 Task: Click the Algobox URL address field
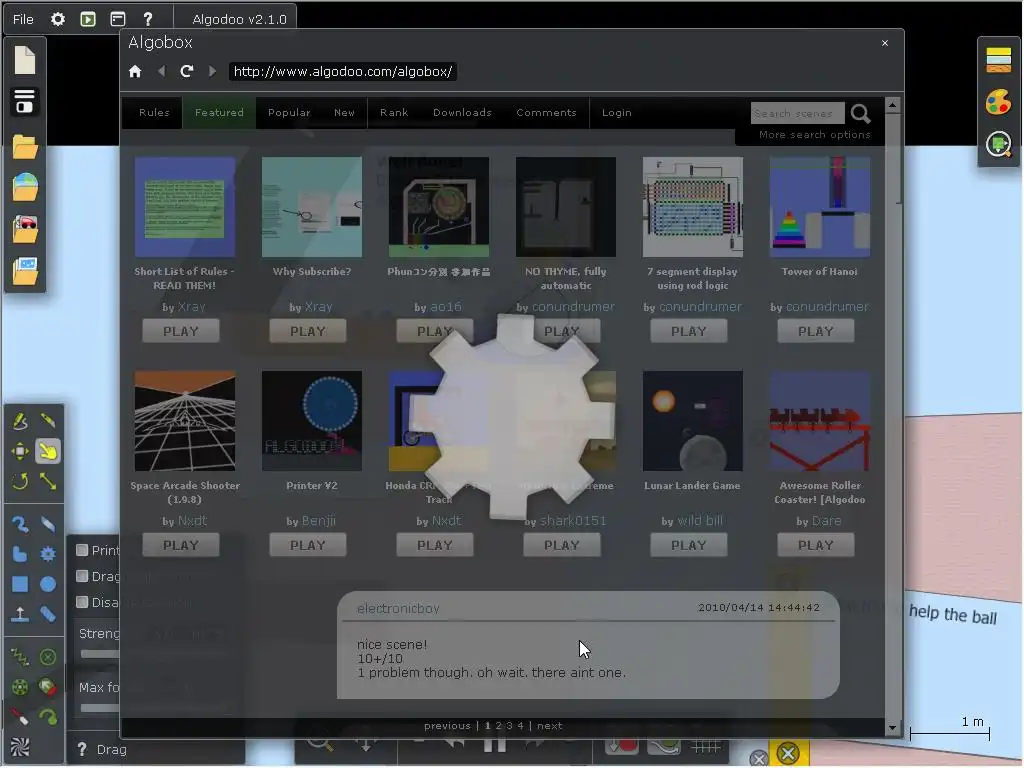click(x=343, y=71)
